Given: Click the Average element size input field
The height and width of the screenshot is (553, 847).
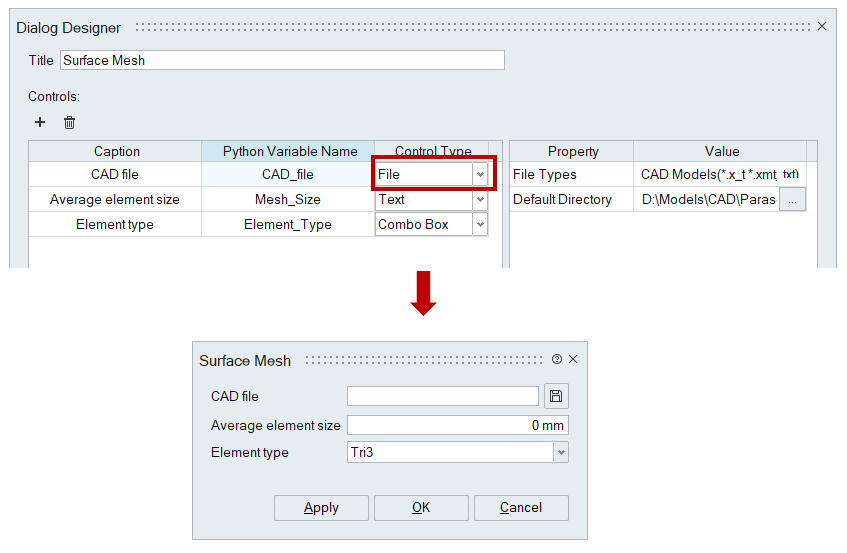Looking at the screenshot, I should 457,425.
